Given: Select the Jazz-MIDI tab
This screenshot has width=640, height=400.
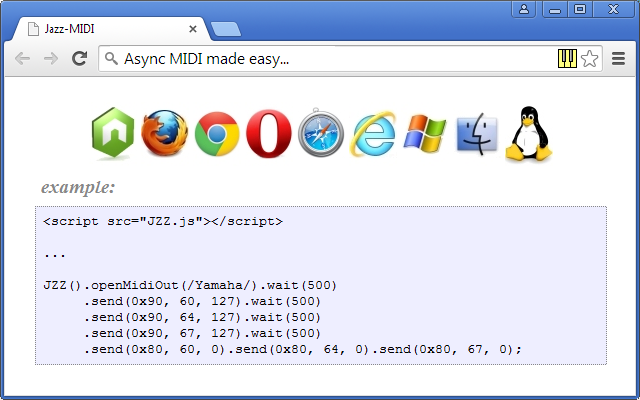Looking at the screenshot, I should (x=110, y=29).
